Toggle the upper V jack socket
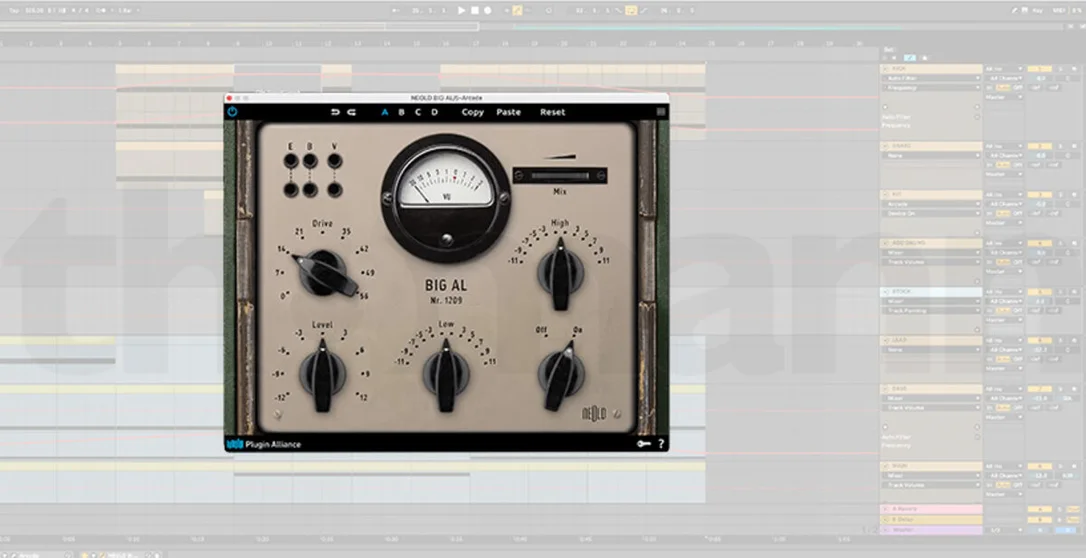 (335, 161)
